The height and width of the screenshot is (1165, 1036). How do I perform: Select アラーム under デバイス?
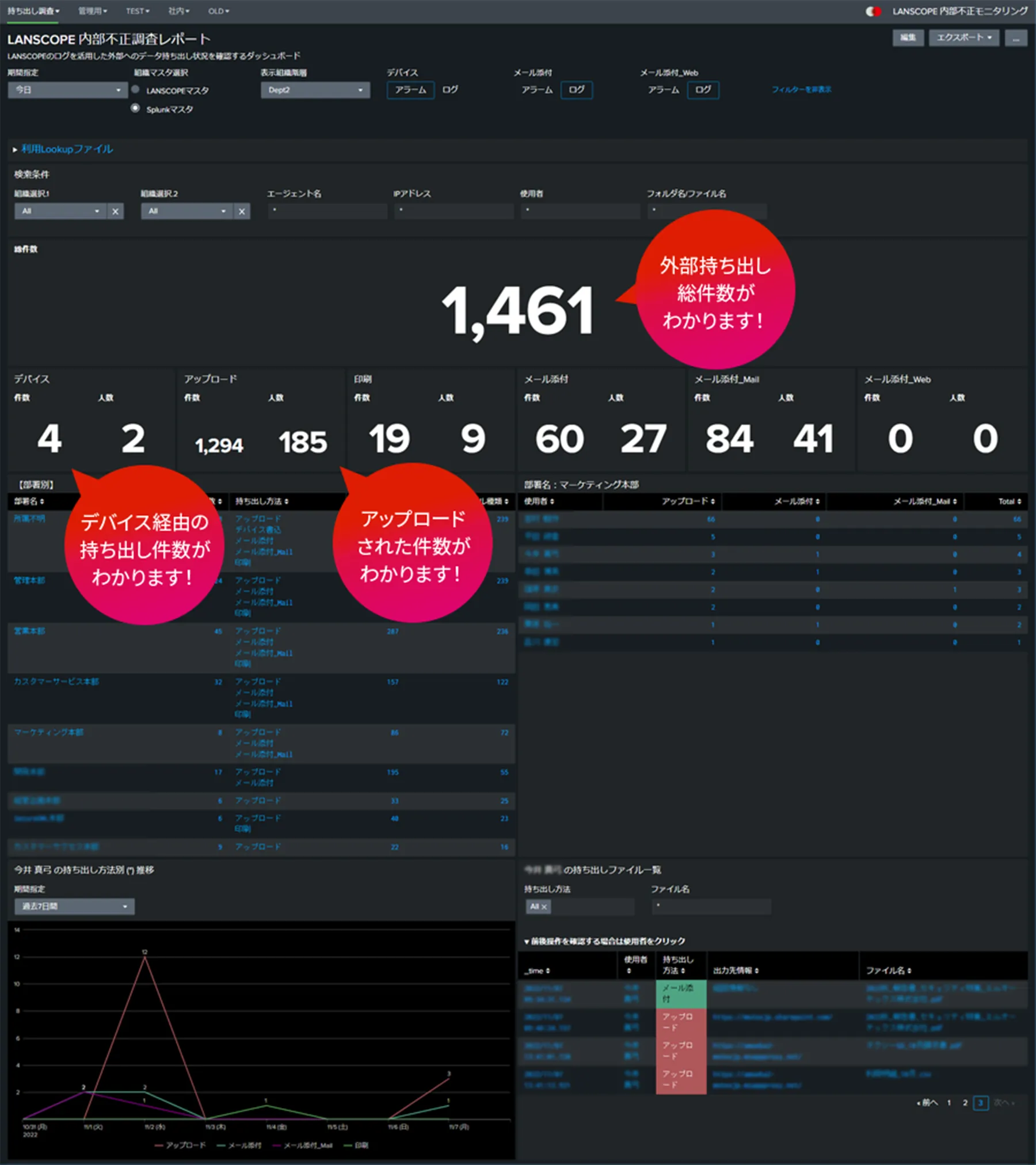[x=410, y=90]
